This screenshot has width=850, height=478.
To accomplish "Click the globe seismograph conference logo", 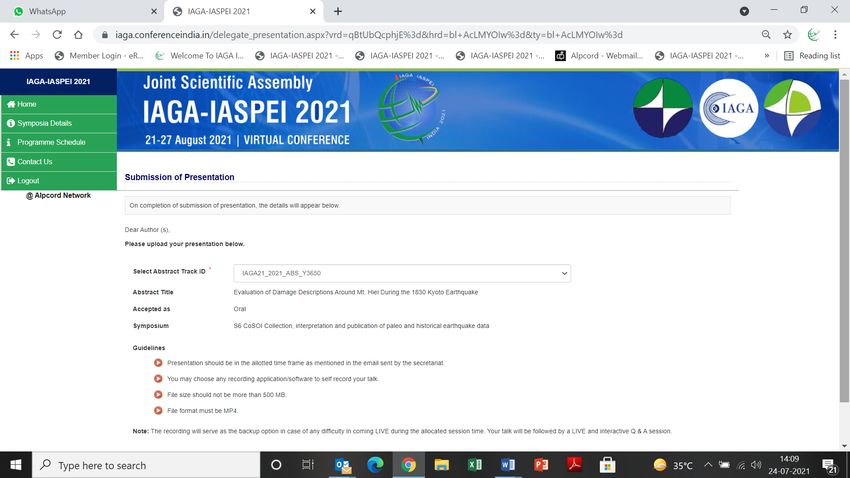I will coord(411,108).
